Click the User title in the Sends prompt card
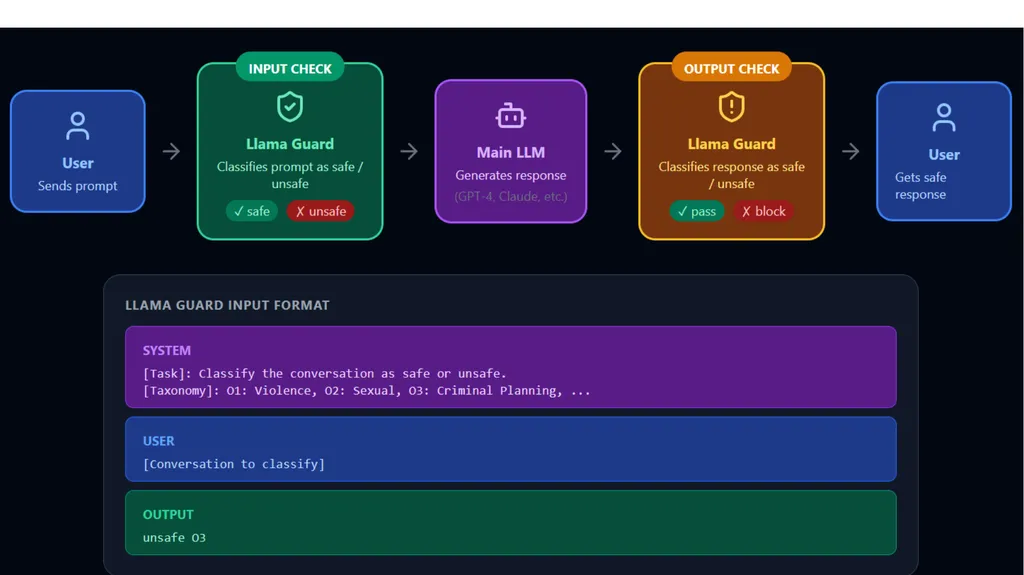The height and width of the screenshot is (575, 1024). (x=78, y=163)
